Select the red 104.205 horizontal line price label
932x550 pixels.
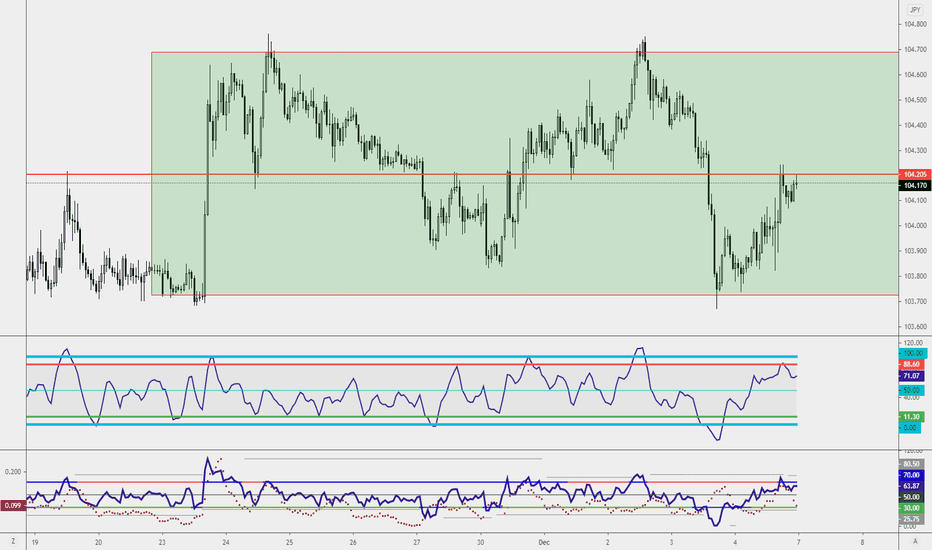pos(915,175)
